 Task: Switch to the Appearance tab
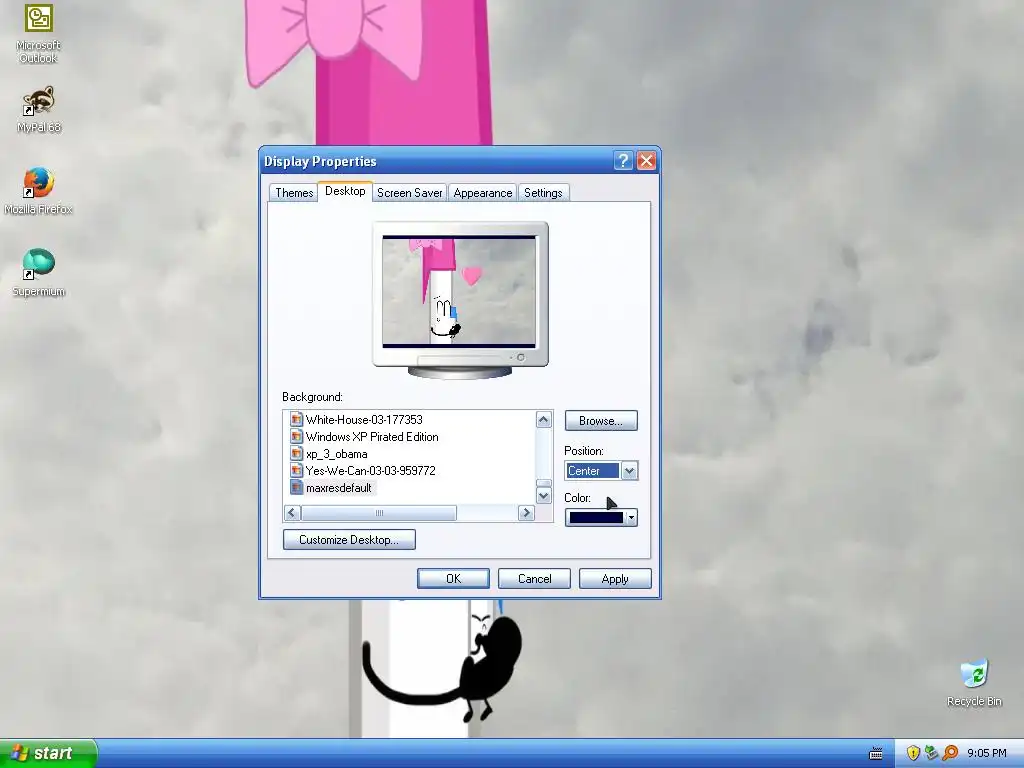[x=483, y=193]
